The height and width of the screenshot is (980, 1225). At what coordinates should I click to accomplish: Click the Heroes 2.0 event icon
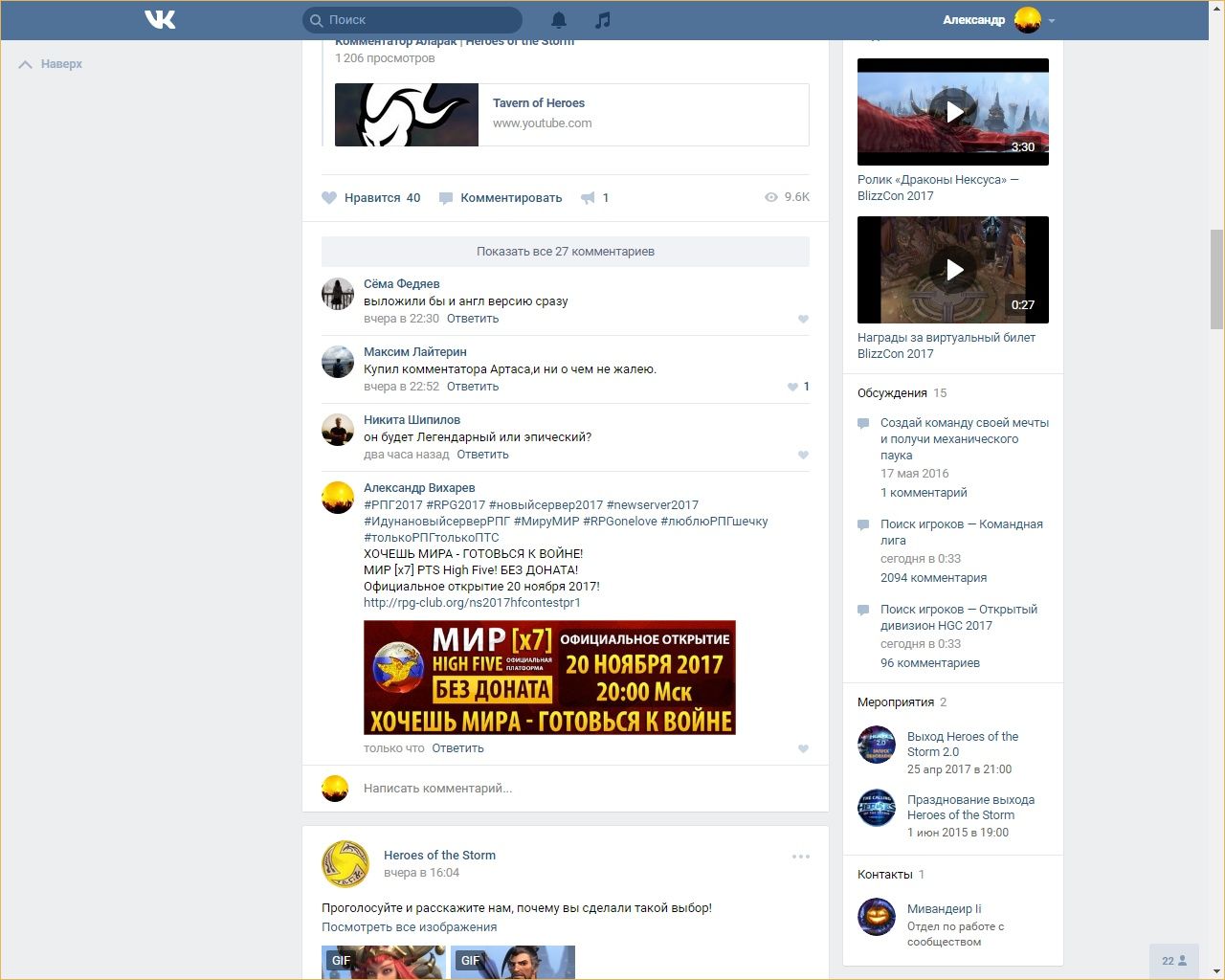(x=876, y=745)
